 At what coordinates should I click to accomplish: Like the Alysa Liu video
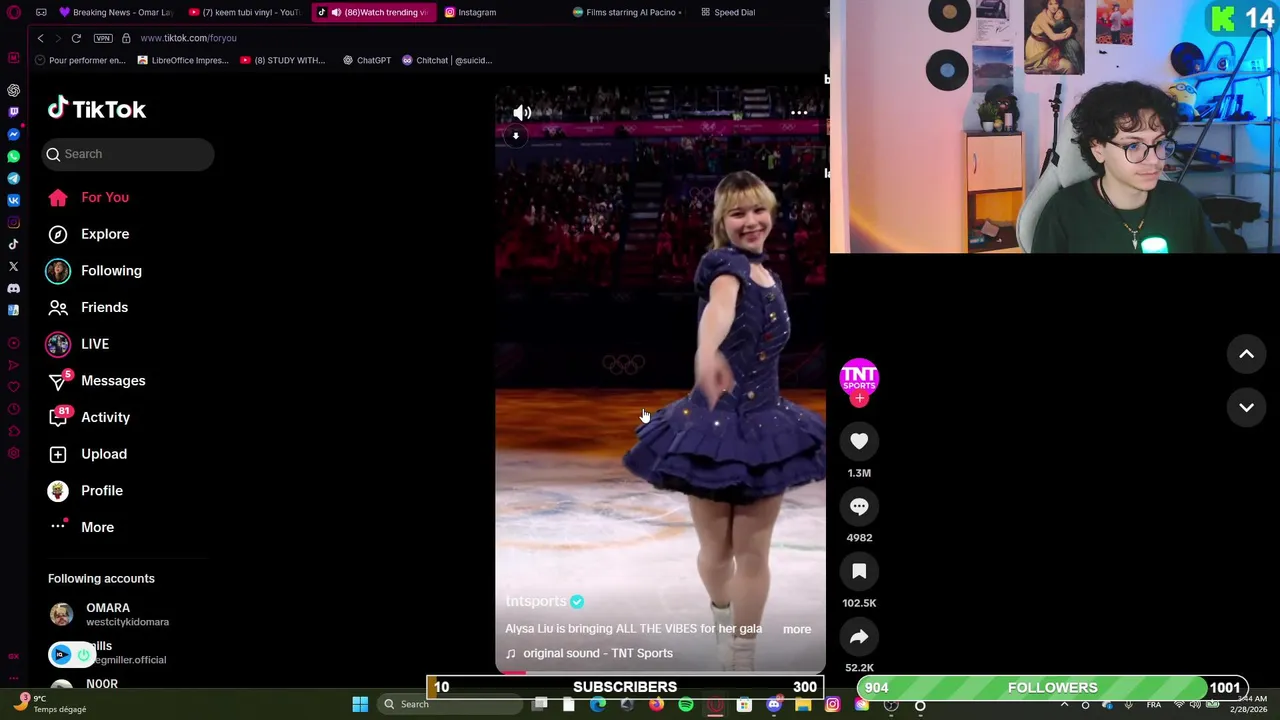coord(859,441)
